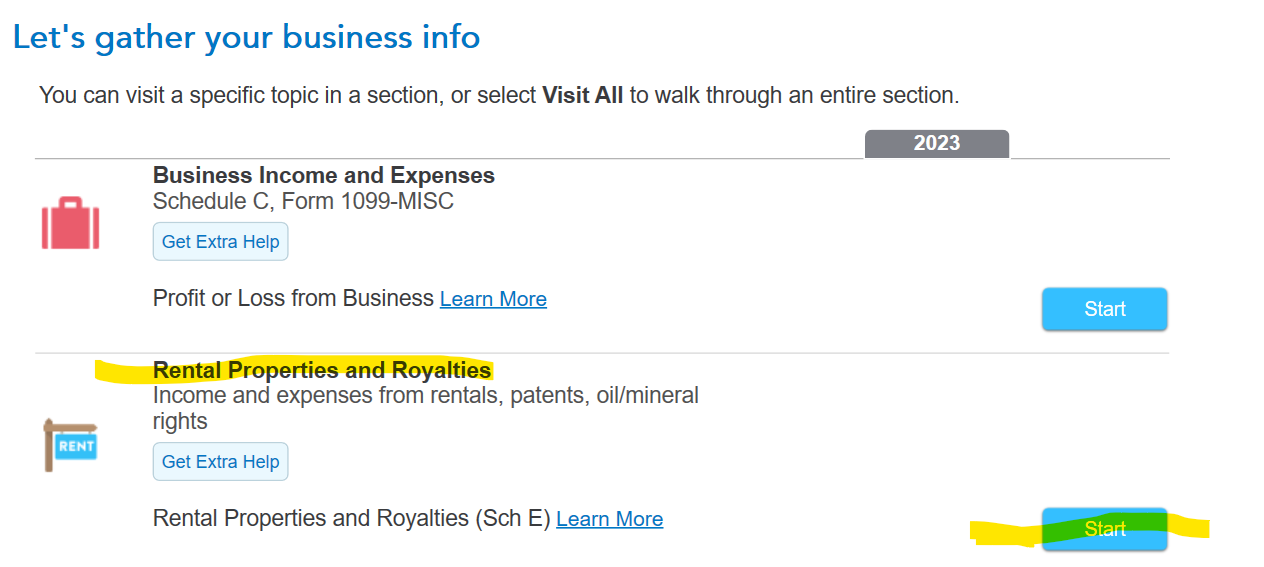1264x567 pixels.
Task: Click the Business Income and Expenses heading
Action: (323, 176)
